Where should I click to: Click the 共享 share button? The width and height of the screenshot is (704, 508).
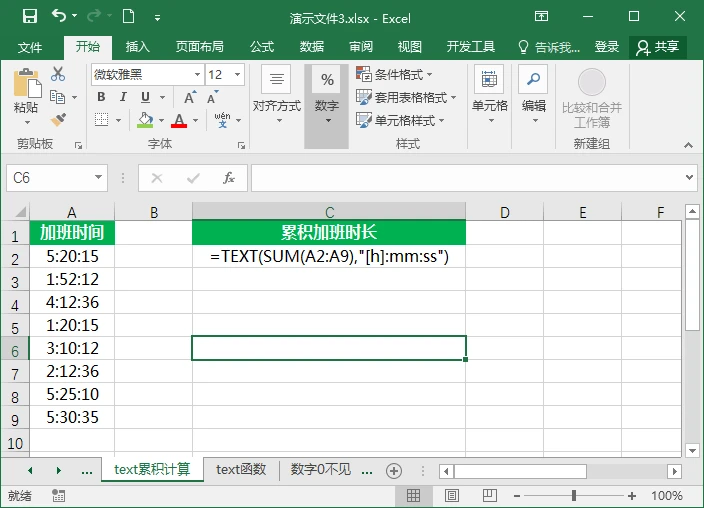click(657, 47)
